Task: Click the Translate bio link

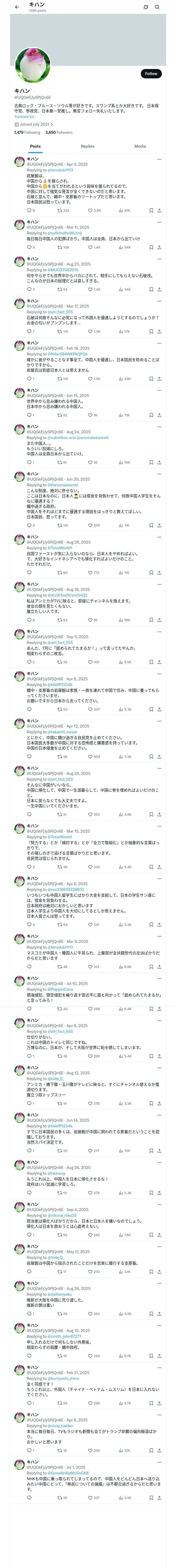Action: pos(24,116)
